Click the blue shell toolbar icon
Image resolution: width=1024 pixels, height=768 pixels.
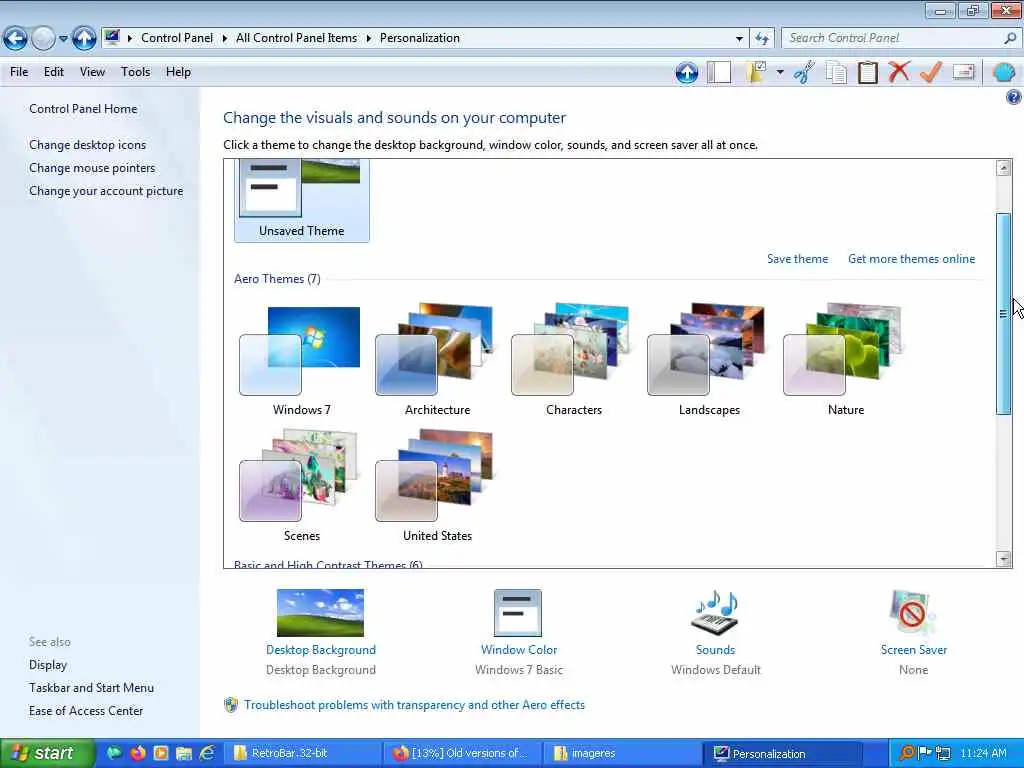click(1004, 72)
